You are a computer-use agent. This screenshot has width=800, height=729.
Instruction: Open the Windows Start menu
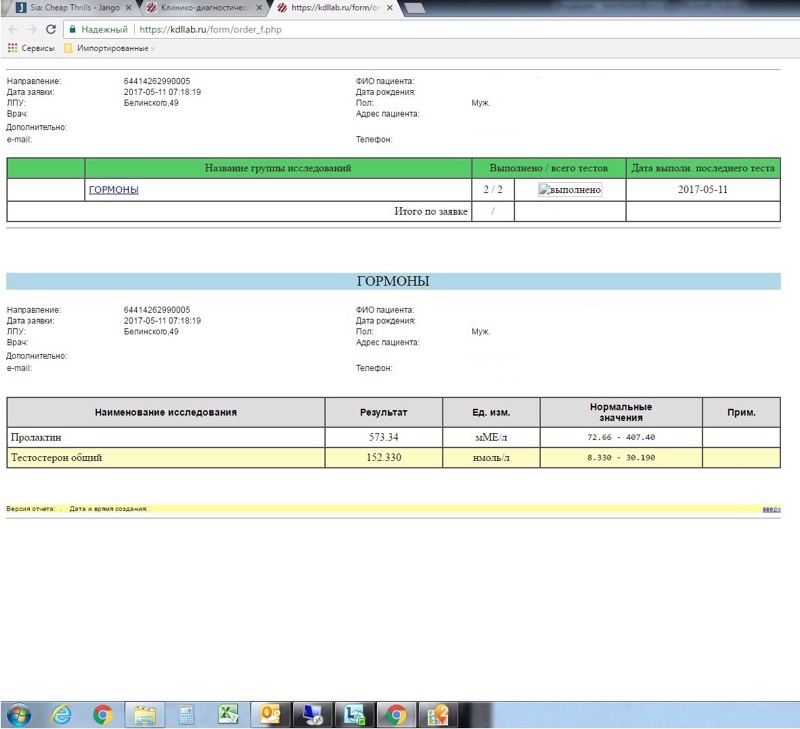point(18,714)
